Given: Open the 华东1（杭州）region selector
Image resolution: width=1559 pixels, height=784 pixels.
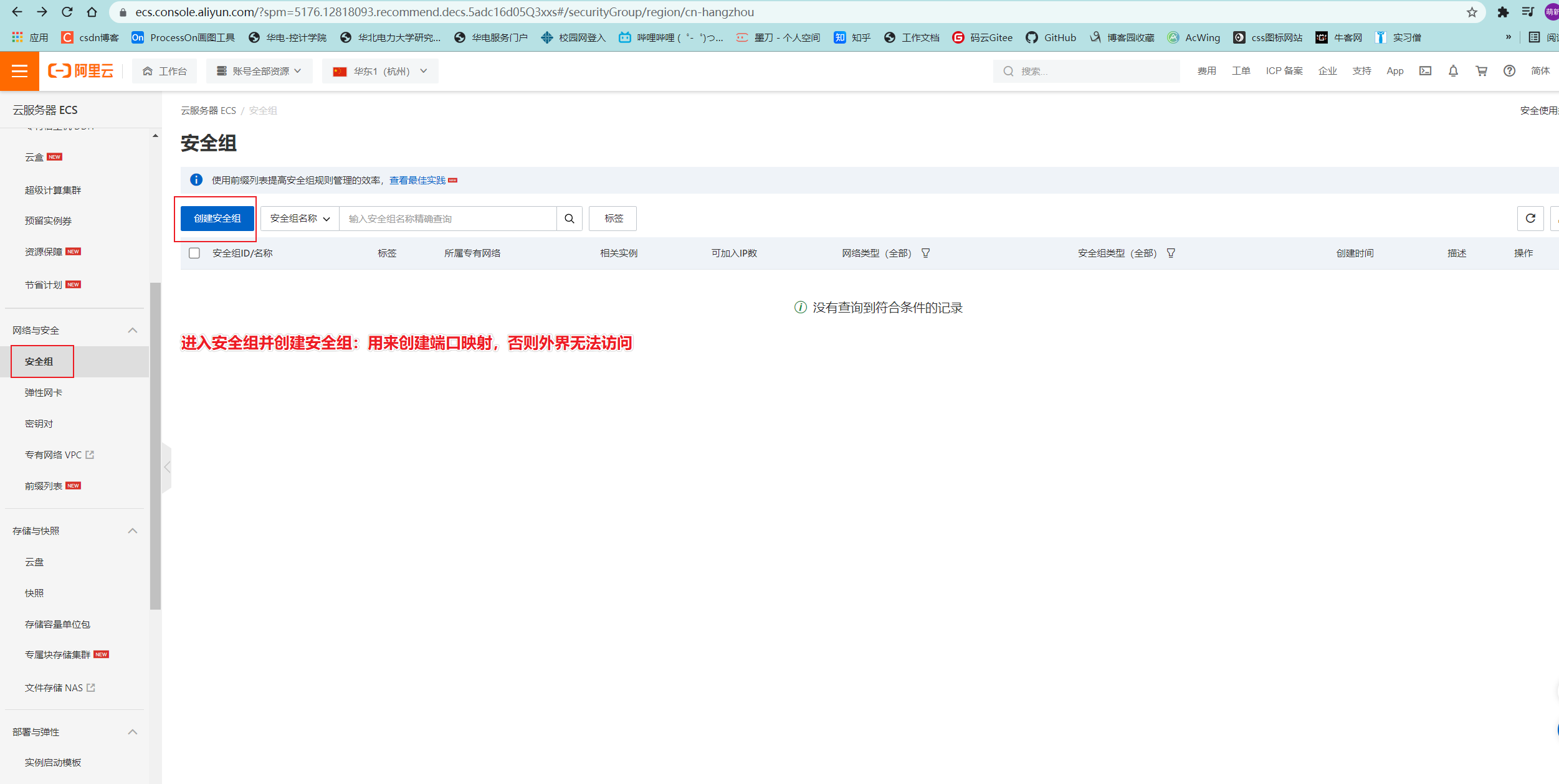Looking at the screenshot, I should (x=379, y=70).
